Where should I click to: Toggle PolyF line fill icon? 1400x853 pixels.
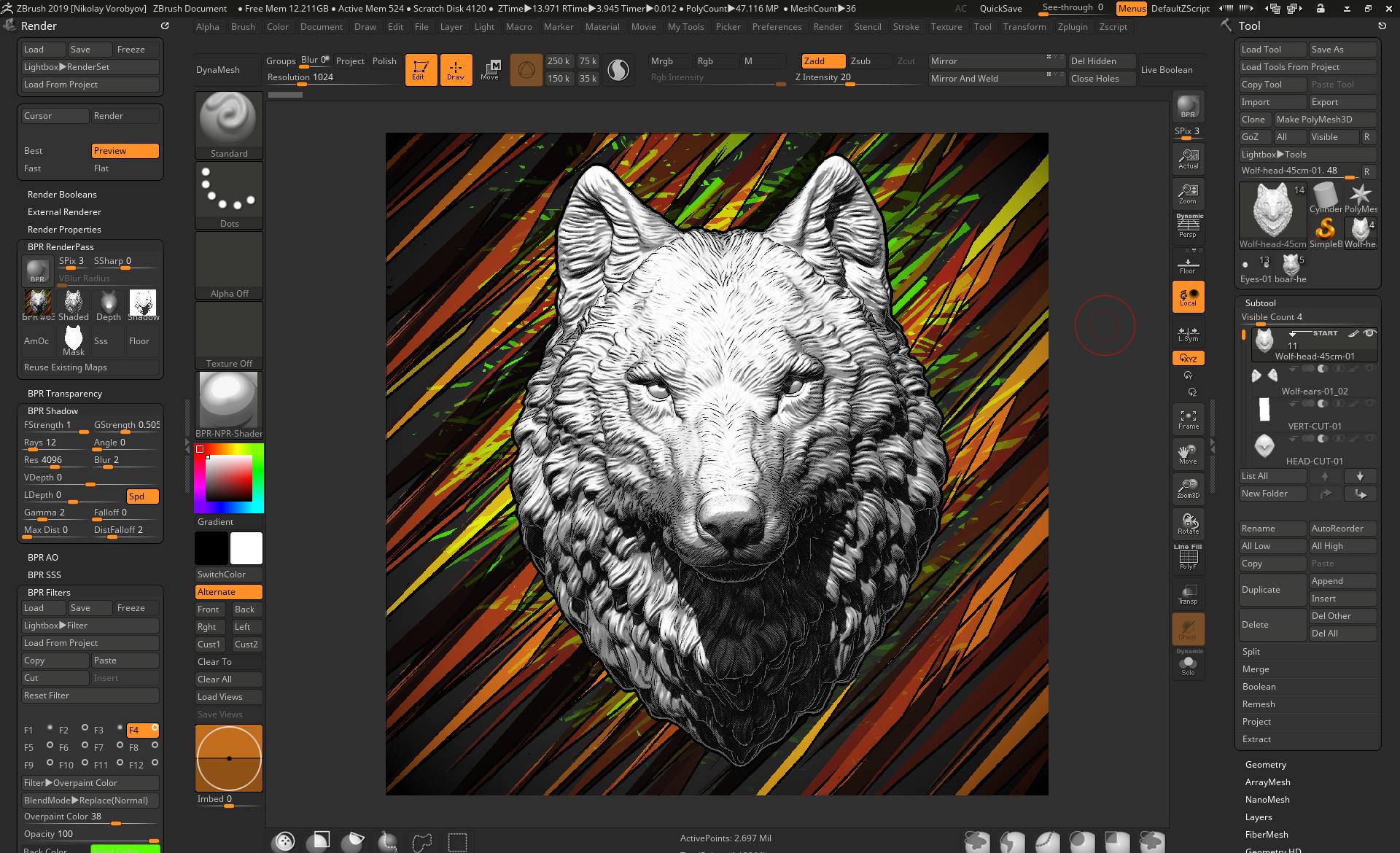pos(1188,558)
